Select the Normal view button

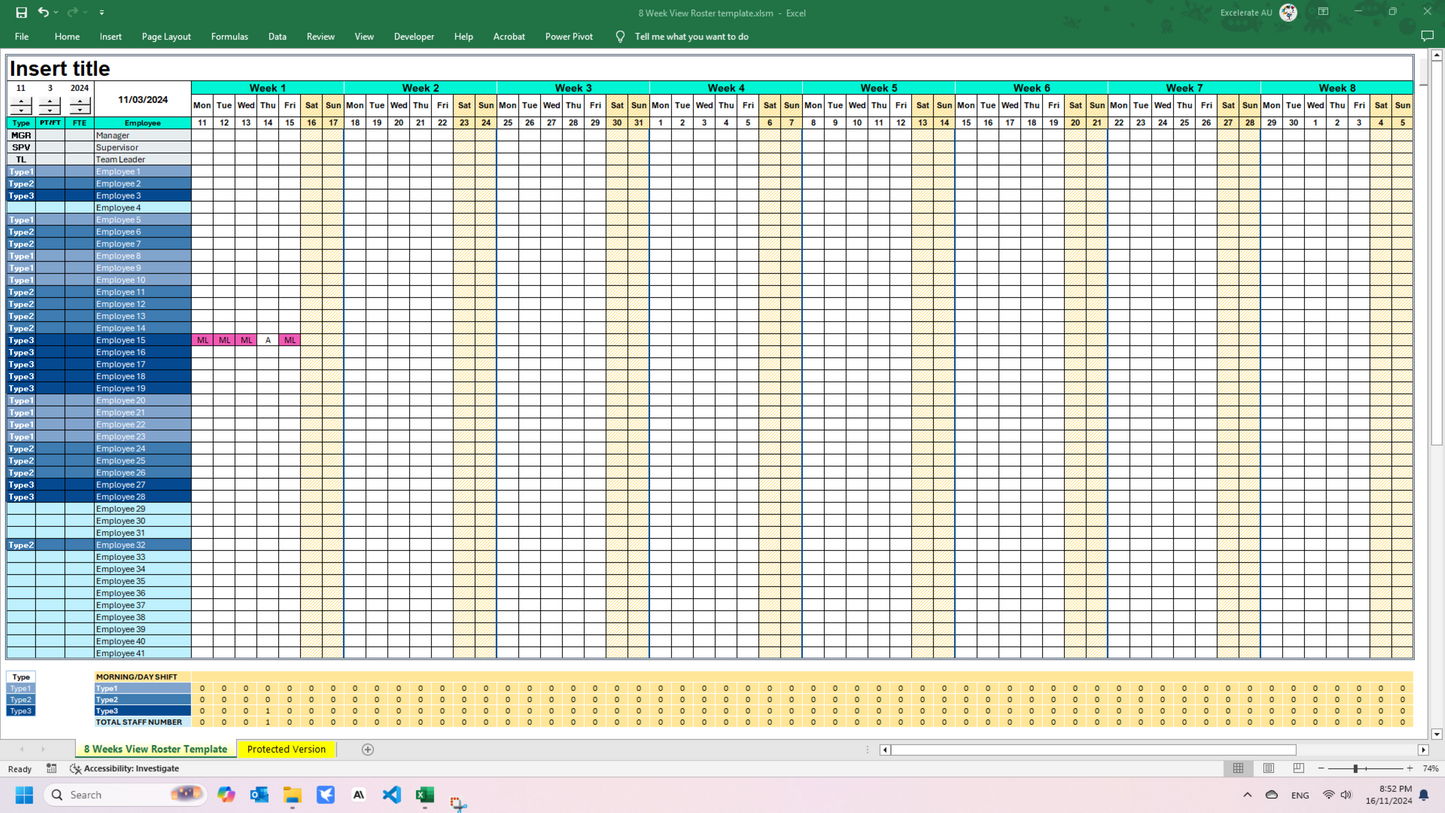(x=1238, y=769)
